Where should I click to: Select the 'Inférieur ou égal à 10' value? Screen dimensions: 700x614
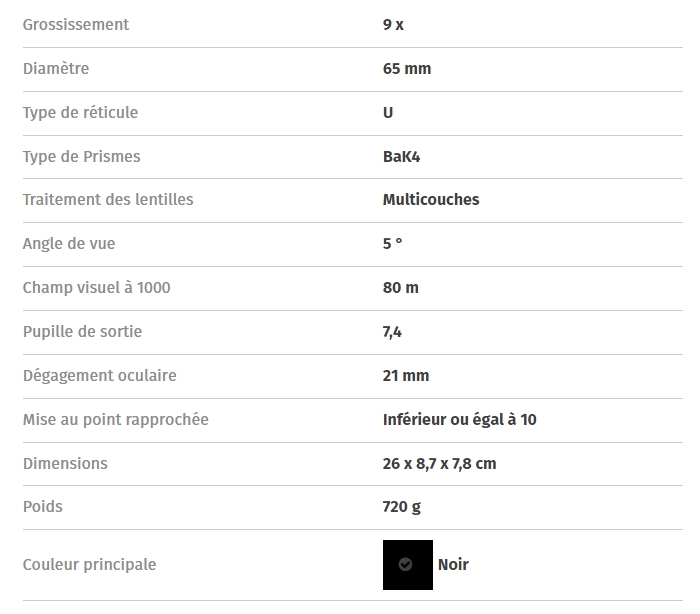459,420
